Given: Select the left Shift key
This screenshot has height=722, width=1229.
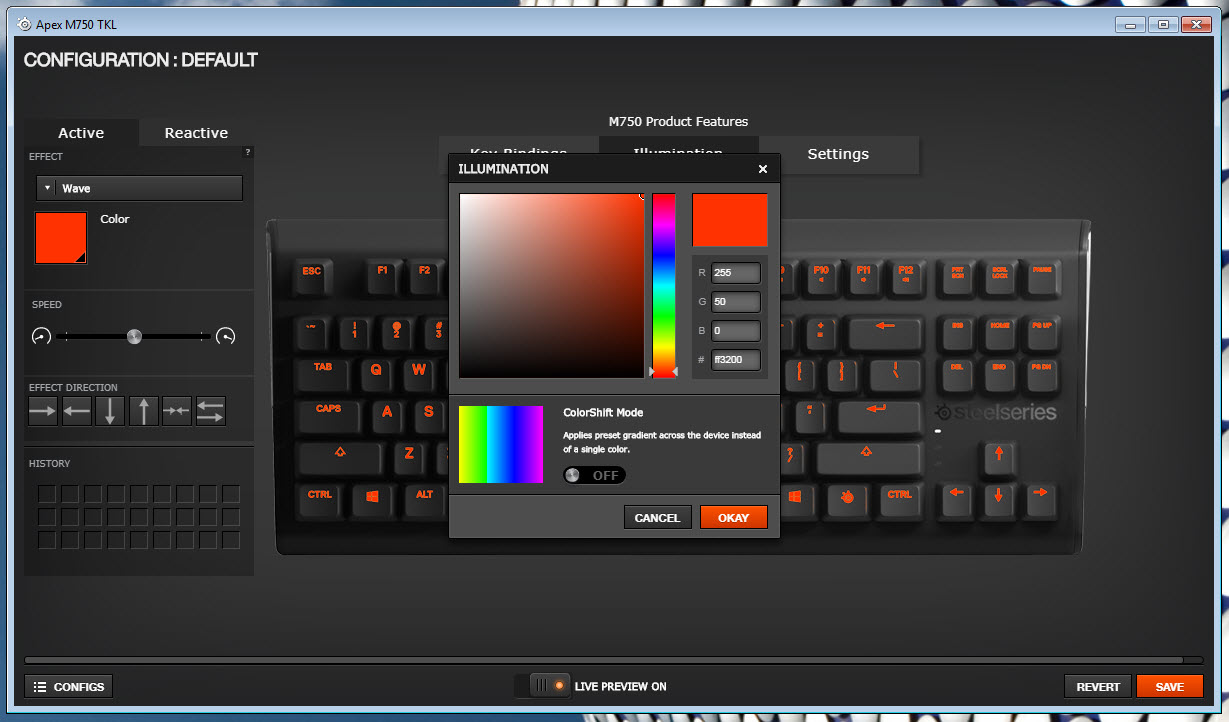Looking at the screenshot, I should pos(340,459).
